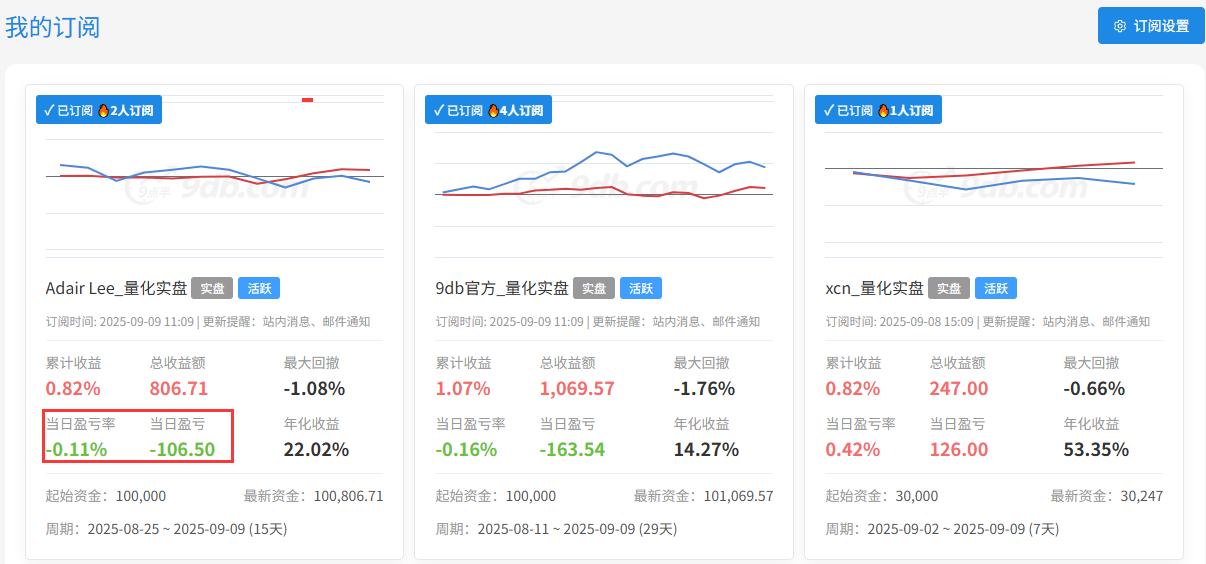Click Adair Lee 当日盈亏 value -106.50
Screen dimensions: 1206x564
tap(182, 449)
